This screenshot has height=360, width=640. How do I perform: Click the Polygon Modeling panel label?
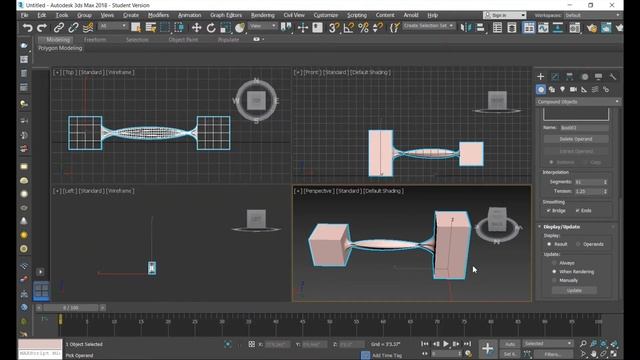point(60,48)
